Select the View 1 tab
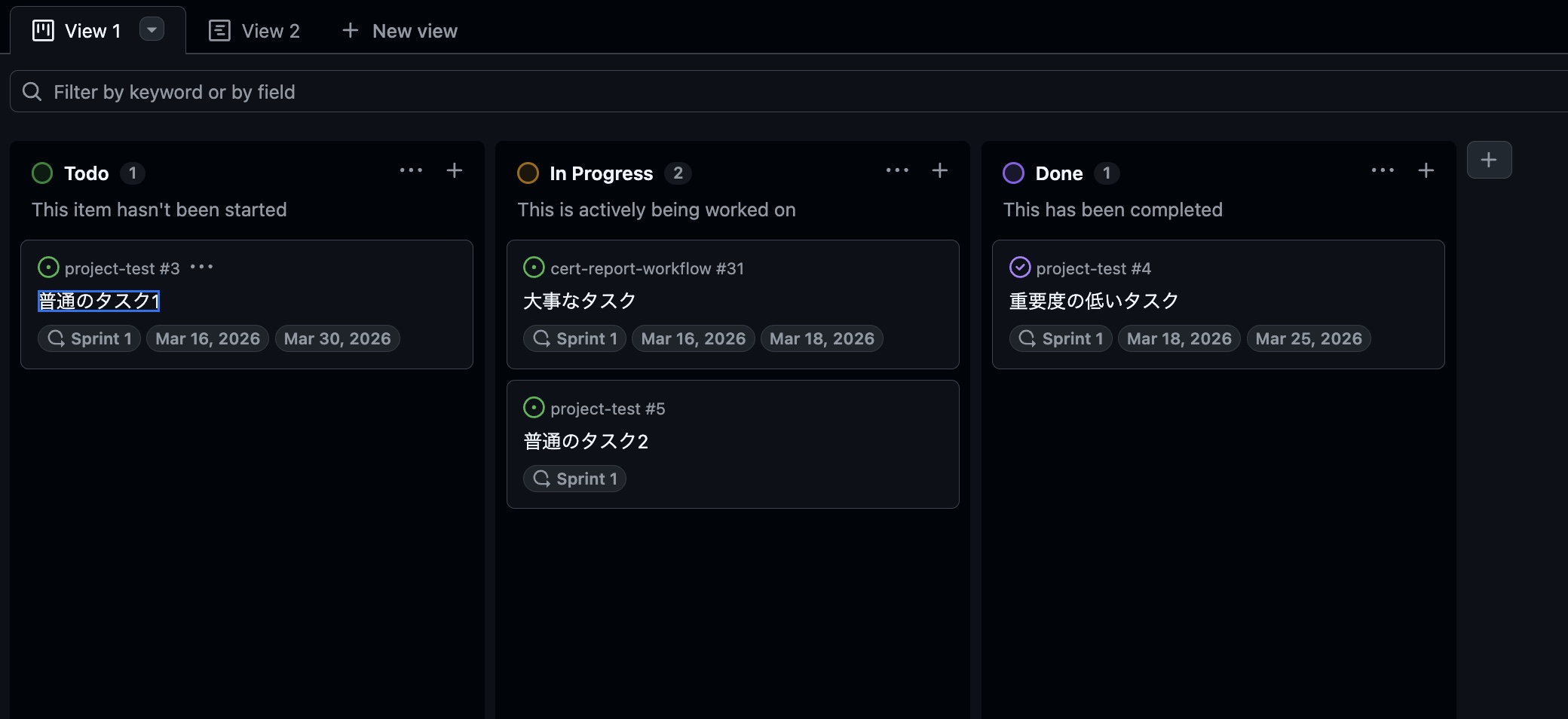Image resolution: width=1568 pixels, height=719 pixels. click(x=93, y=30)
